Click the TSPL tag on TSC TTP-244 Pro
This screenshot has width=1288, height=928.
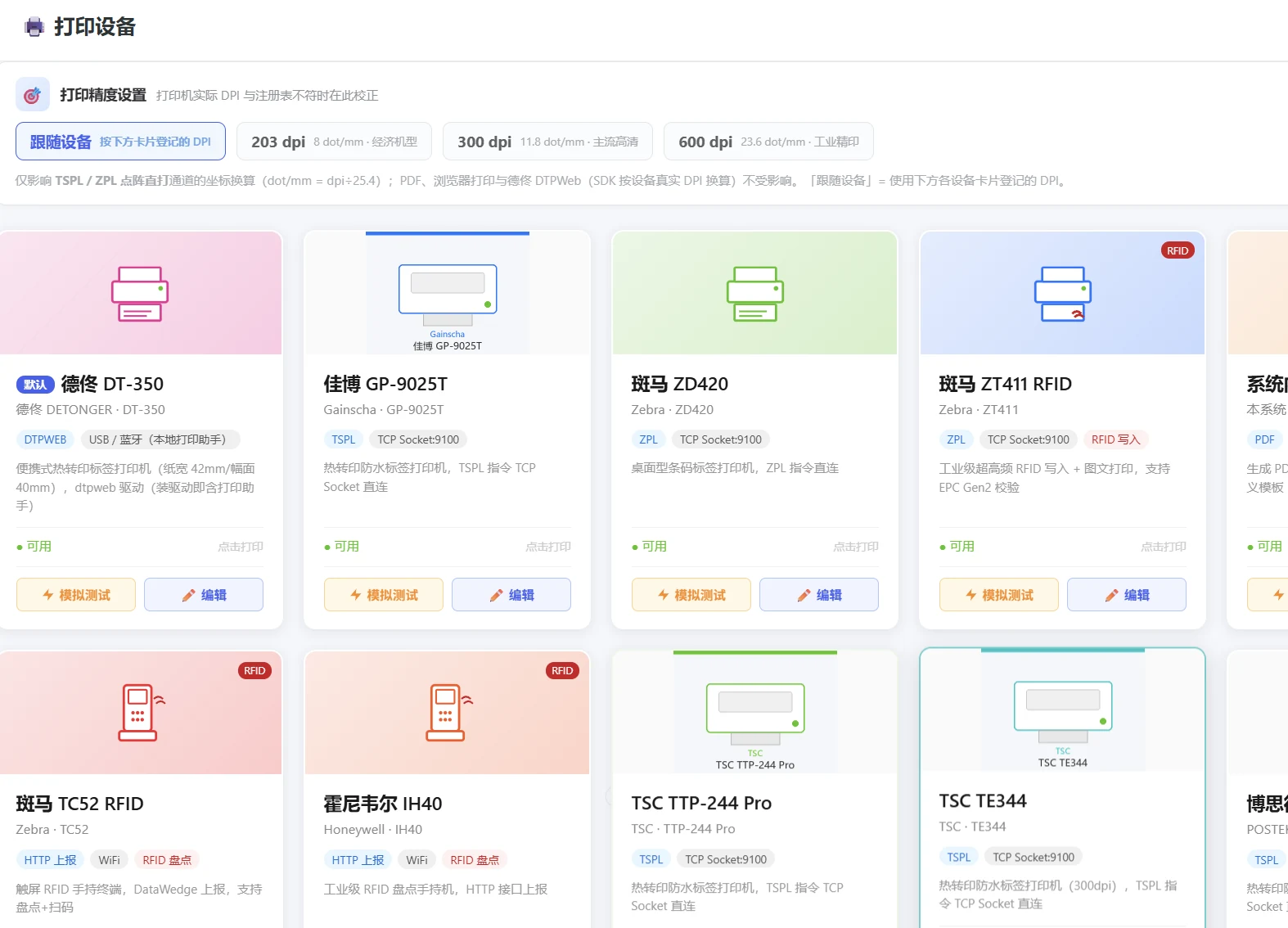tap(651, 859)
